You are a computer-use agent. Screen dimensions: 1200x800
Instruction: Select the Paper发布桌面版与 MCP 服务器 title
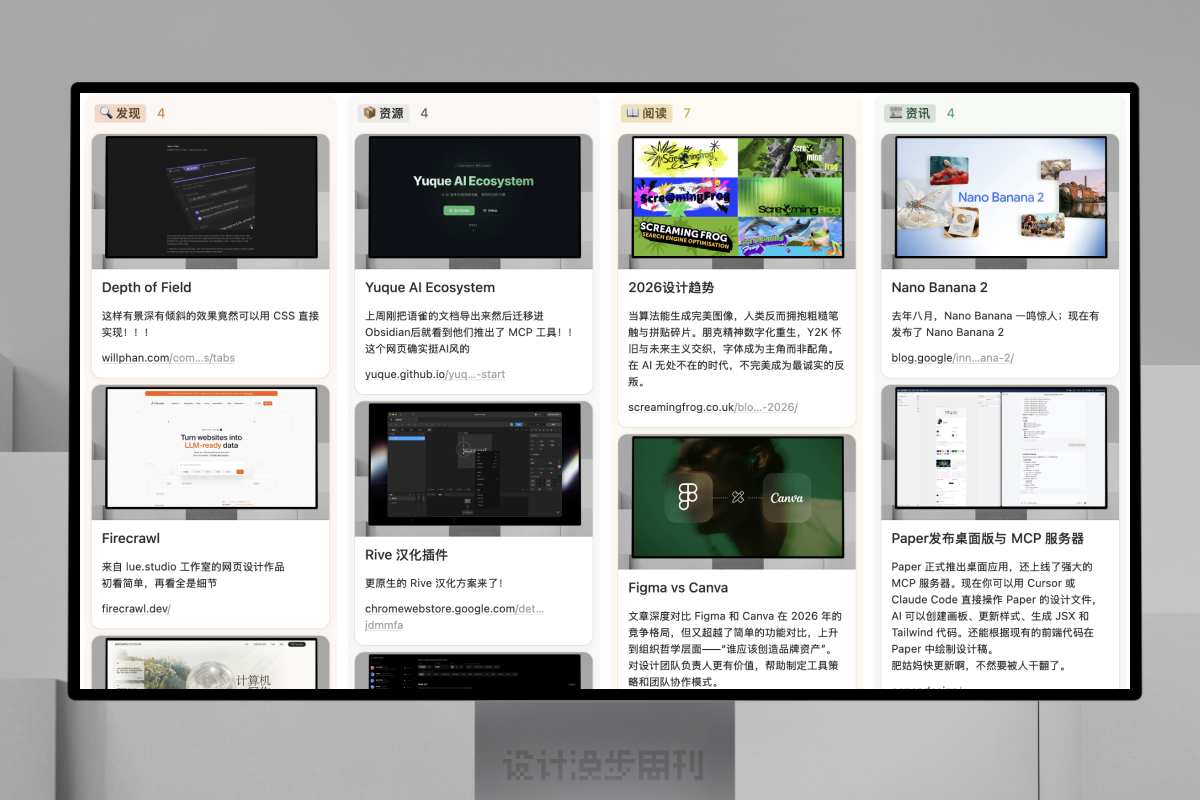point(988,538)
